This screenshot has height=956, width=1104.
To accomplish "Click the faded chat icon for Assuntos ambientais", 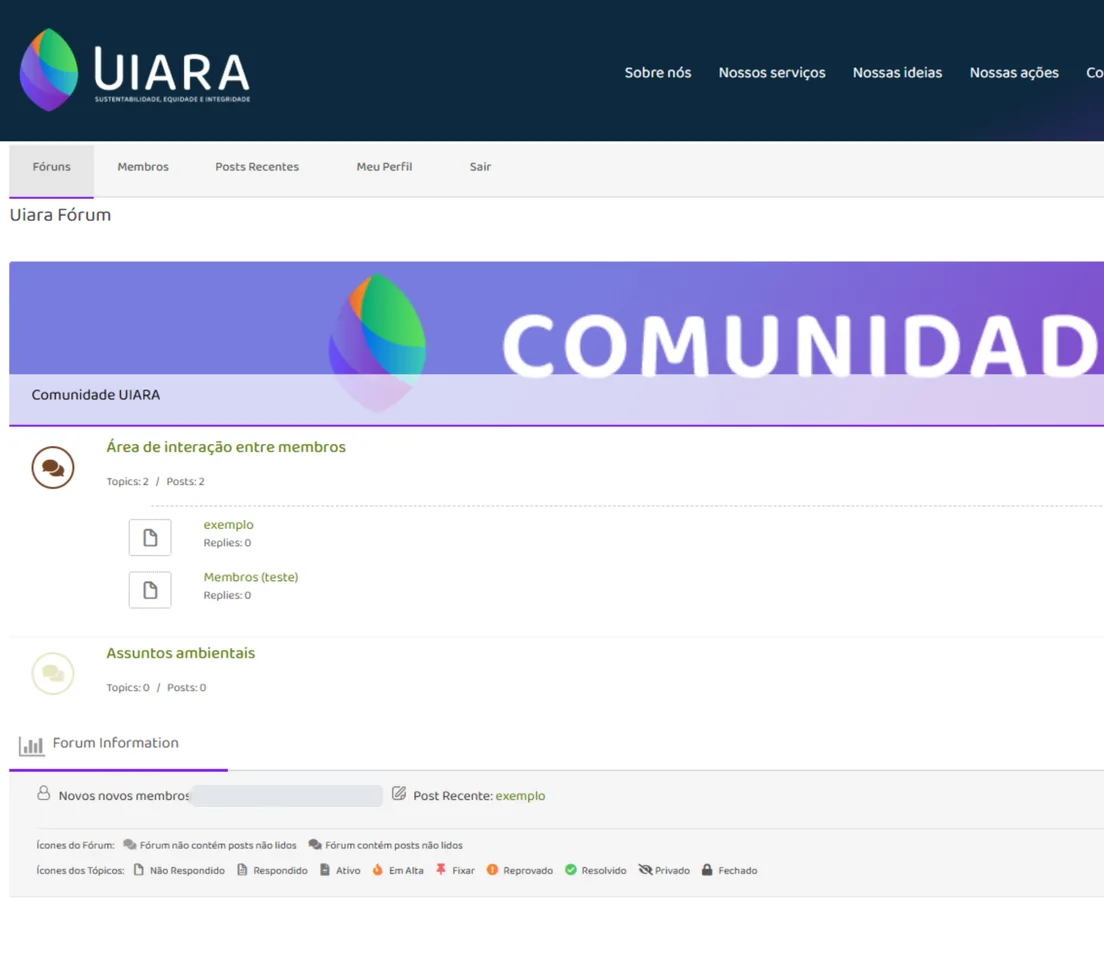I will pos(53,673).
